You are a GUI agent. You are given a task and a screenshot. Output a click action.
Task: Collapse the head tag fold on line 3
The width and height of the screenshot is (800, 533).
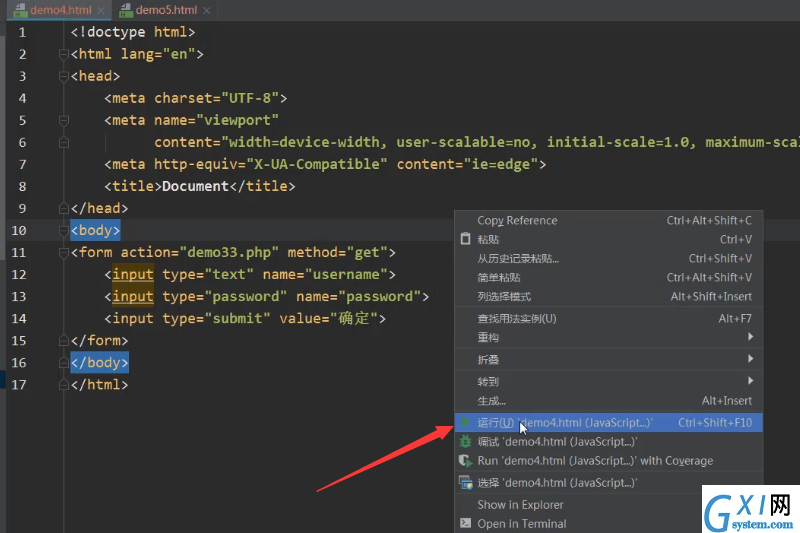pyautogui.click(x=64, y=77)
